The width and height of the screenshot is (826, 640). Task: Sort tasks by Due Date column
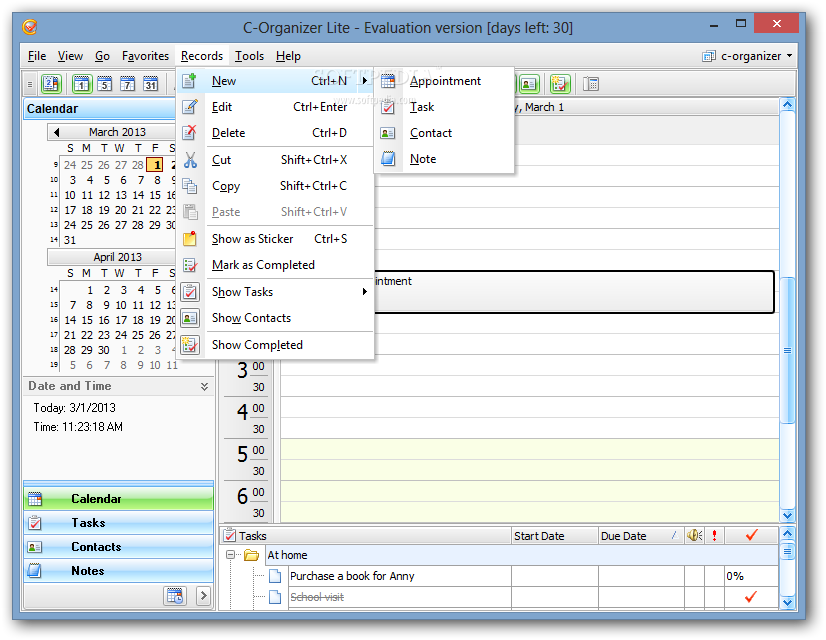[641, 536]
